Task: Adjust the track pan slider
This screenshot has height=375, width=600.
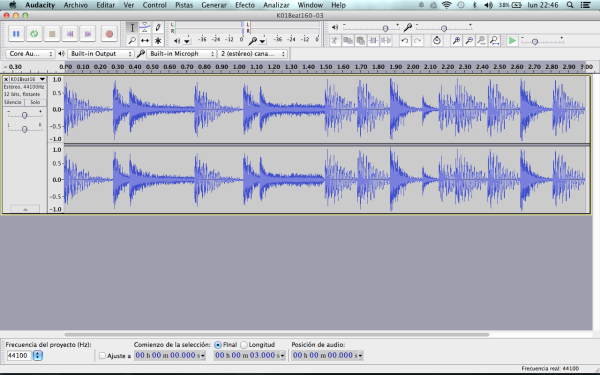Action: tap(24, 130)
